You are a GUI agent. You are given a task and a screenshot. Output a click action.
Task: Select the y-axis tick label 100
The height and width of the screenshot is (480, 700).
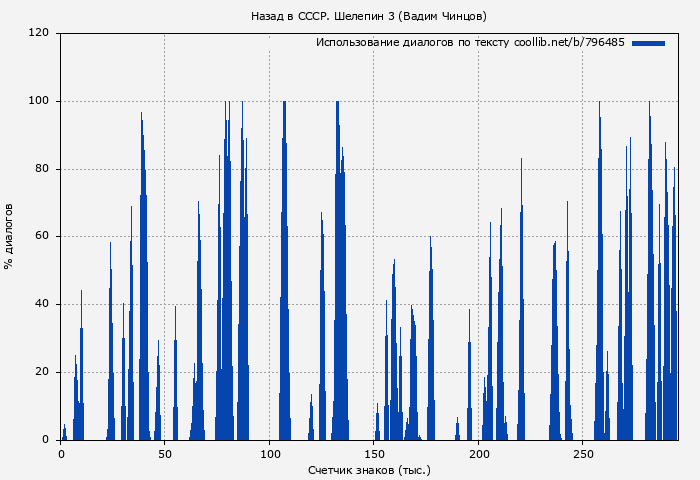pyautogui.click(x=39, y=101)
